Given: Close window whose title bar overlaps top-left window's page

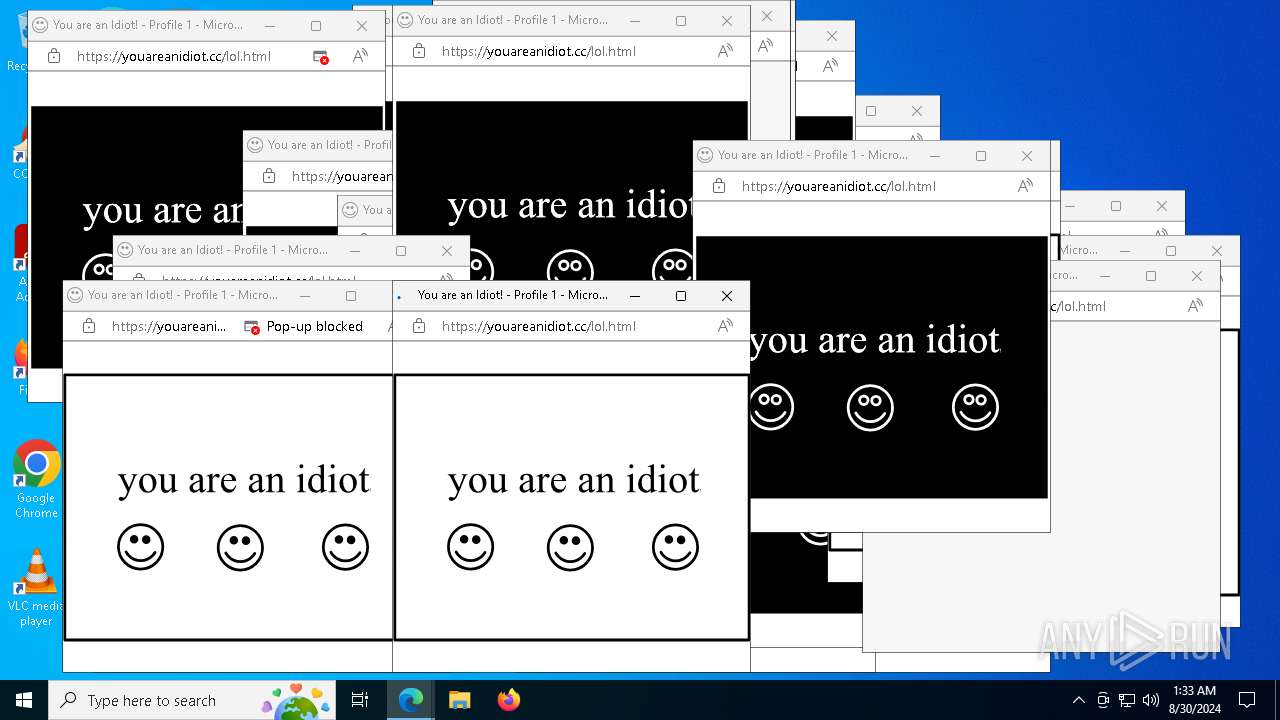Looking at the screenshot, I should point(447,251).
